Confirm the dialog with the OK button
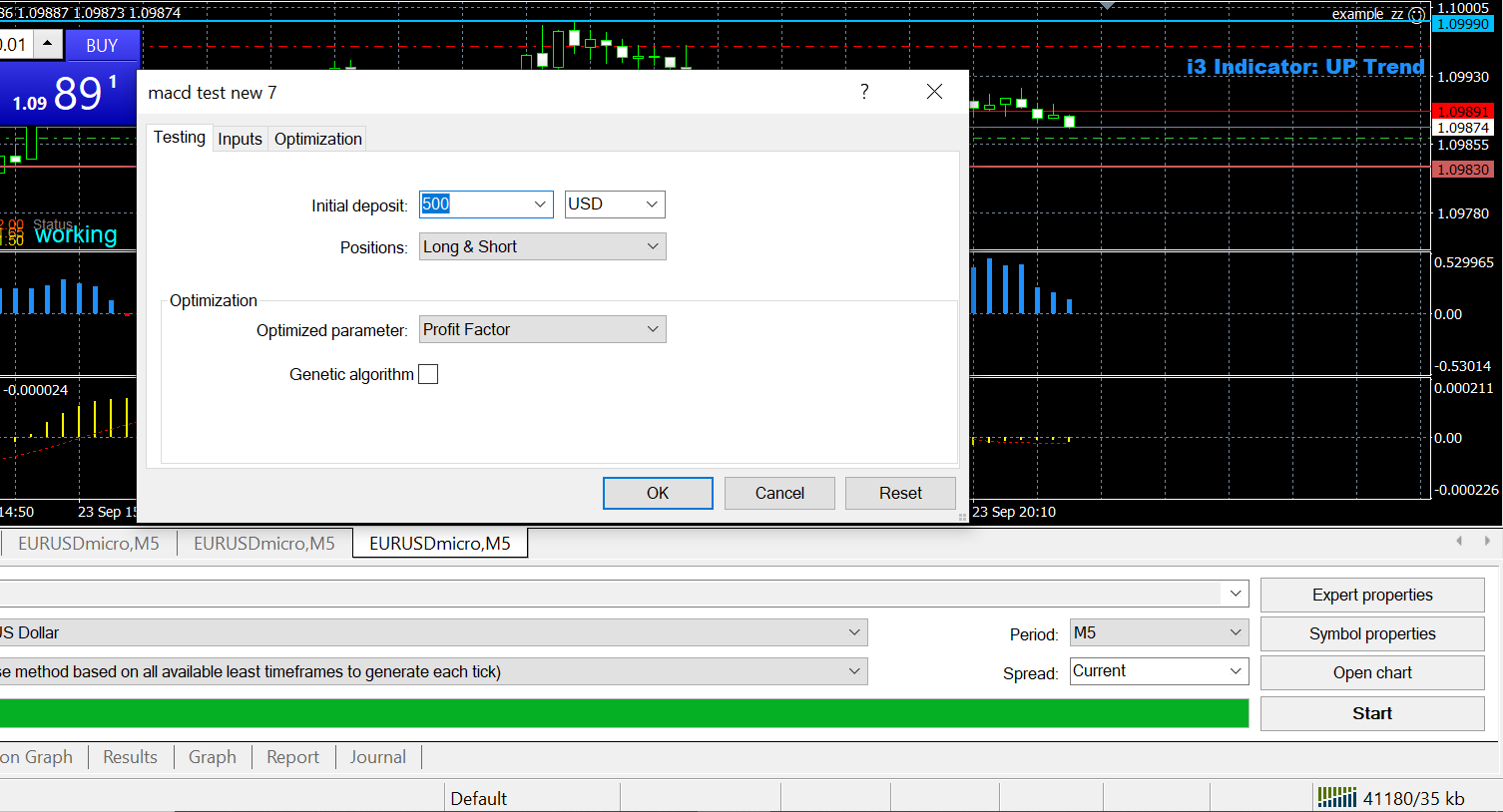This screenshot has height=812, width=1503. pos(658,493)
